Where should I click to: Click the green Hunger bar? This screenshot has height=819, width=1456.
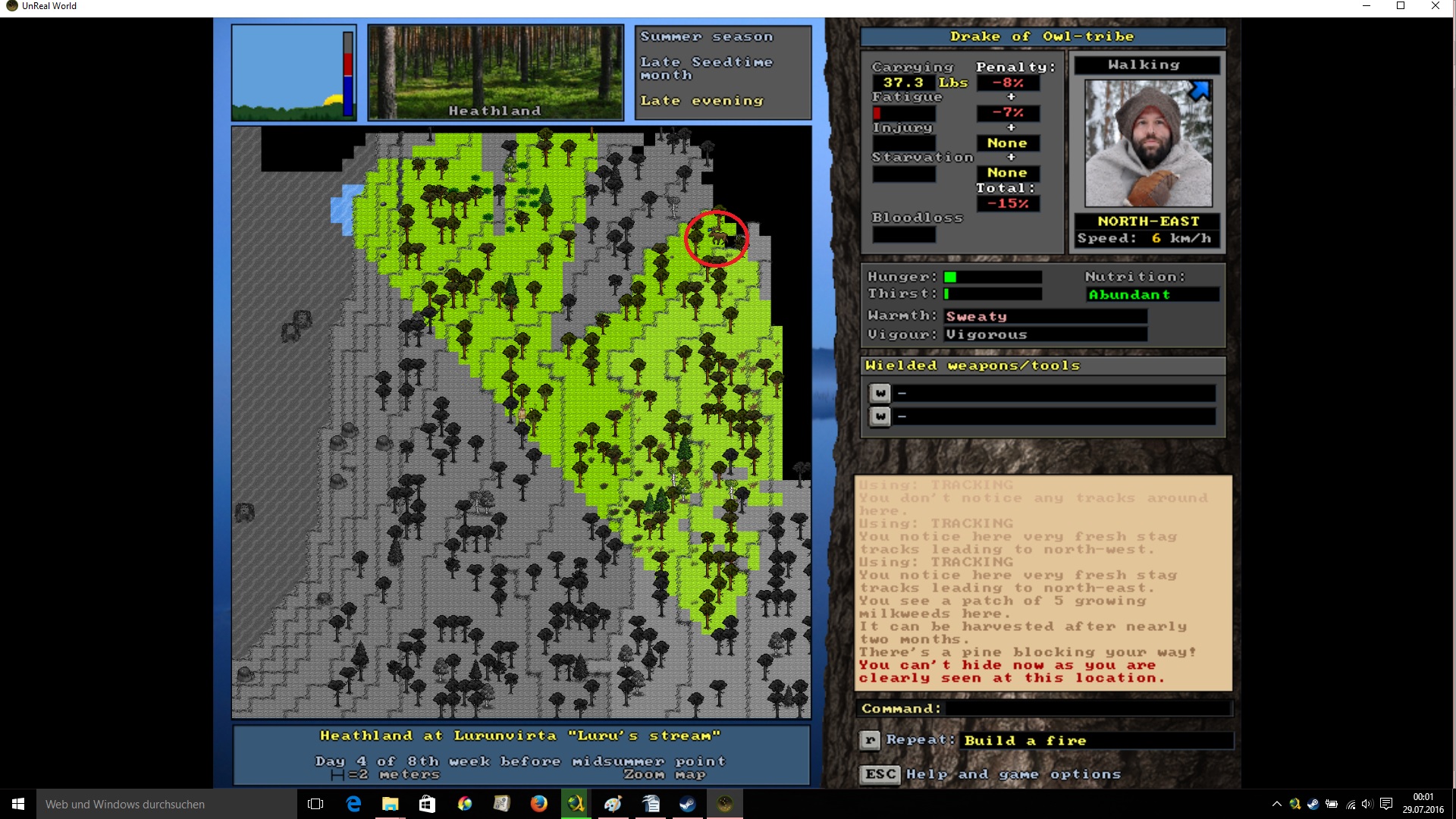950,278
